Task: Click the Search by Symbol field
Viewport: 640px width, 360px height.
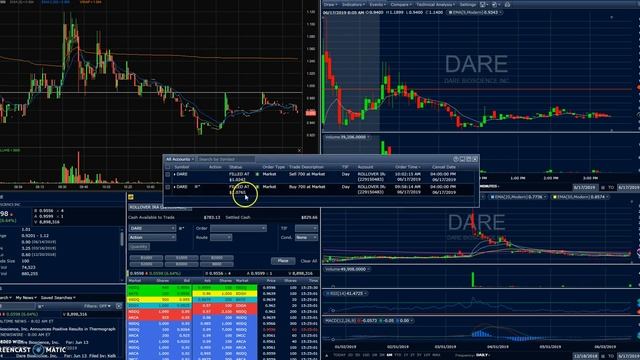Action: click(x=227, y=159)
